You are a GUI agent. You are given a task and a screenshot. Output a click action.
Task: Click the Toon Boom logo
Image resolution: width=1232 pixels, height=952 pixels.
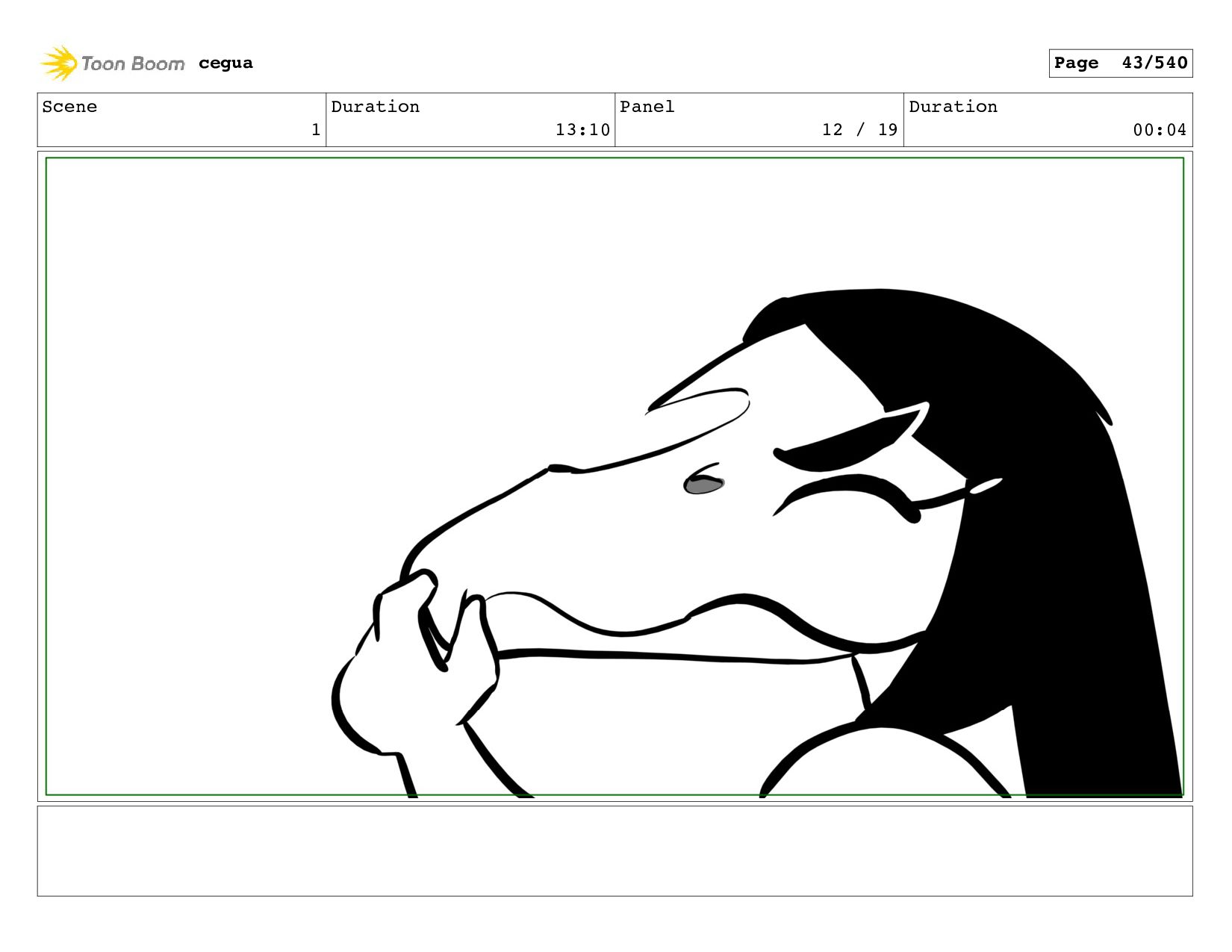pyautogui.click(x=112, y=63)
